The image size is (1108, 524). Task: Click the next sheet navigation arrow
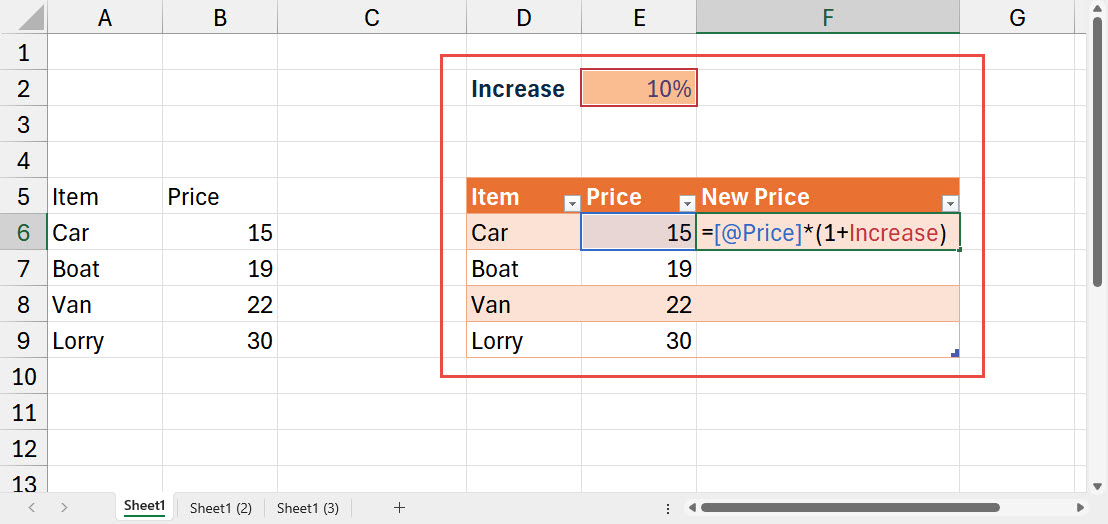[x=64, y=508]
